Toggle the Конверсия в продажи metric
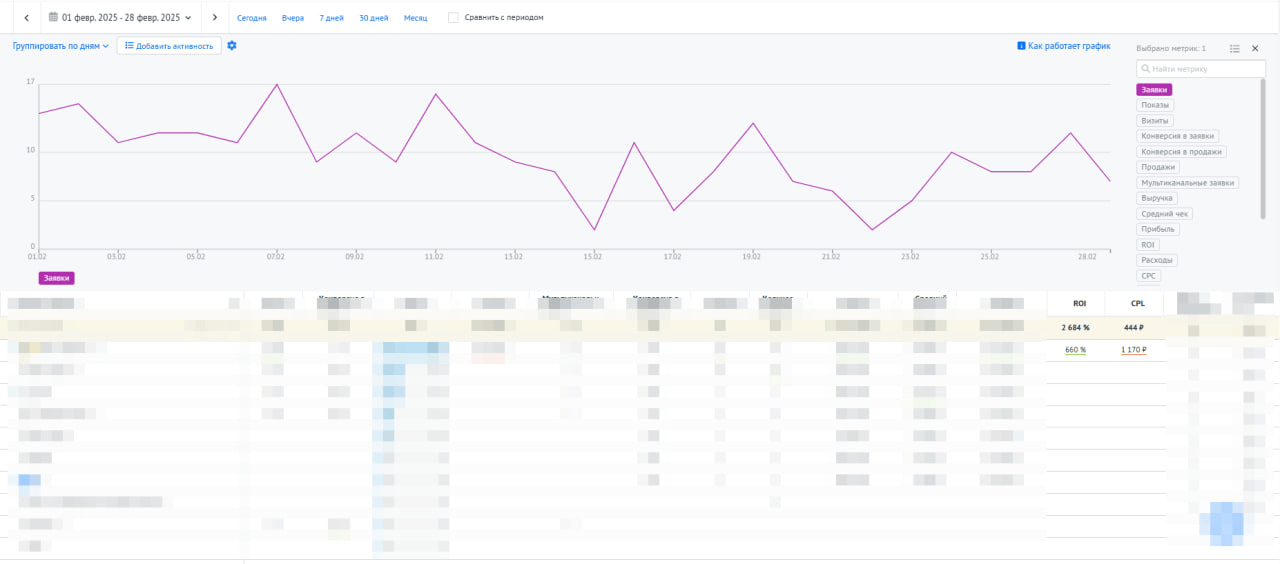1280x564 pixels. [1181, 152]
